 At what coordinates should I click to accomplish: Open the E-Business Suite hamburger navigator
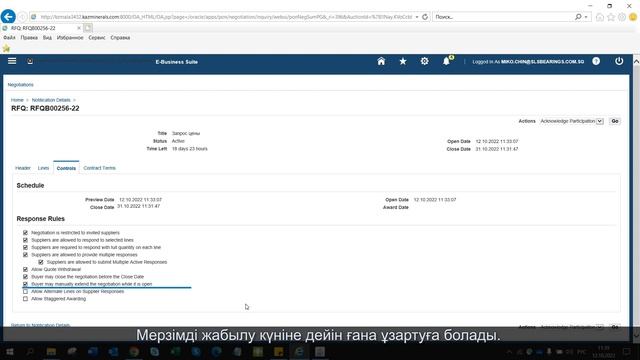coord(12,61)
